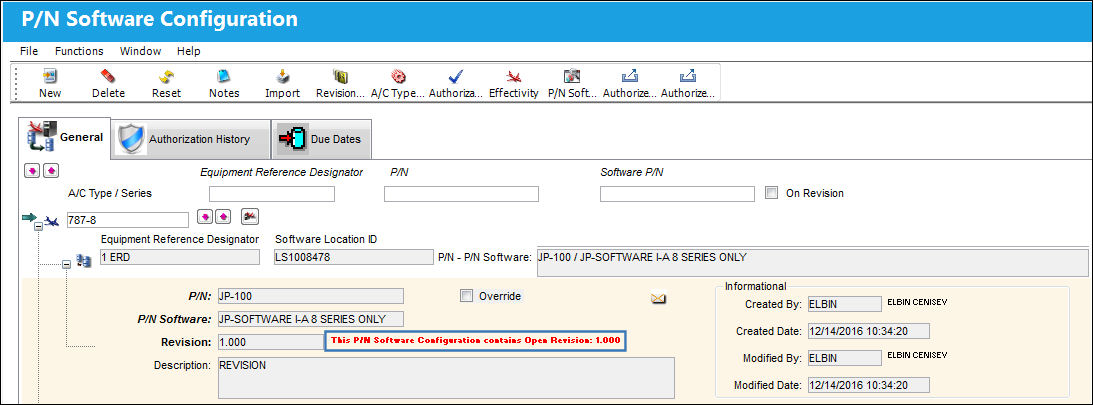The image size is (1093, 405).
Task: Click the equipment icon beside 1 ERD
Action: click(83, 261)
